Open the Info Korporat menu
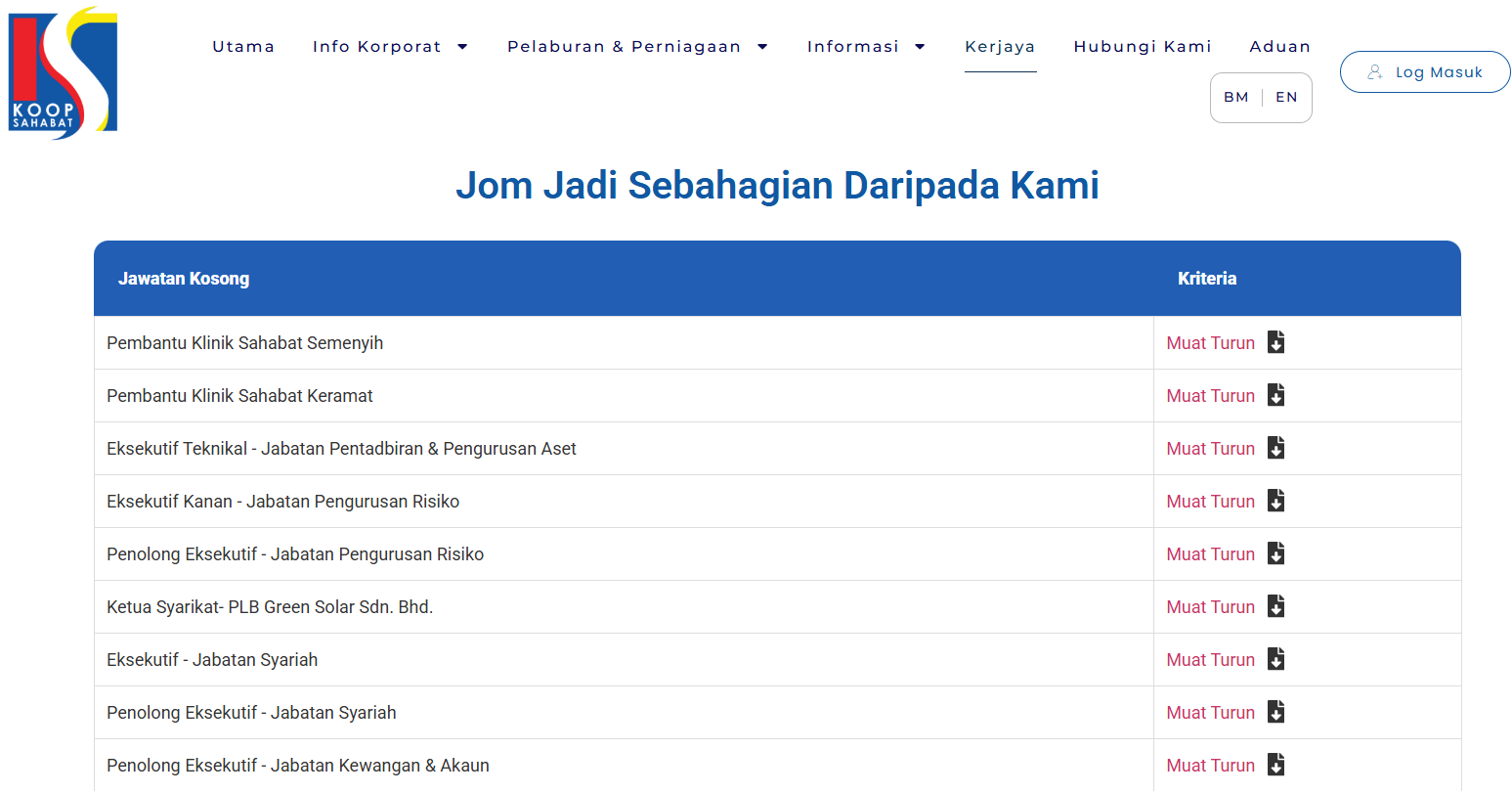The image size is (1512, 794). pos(377,47)
